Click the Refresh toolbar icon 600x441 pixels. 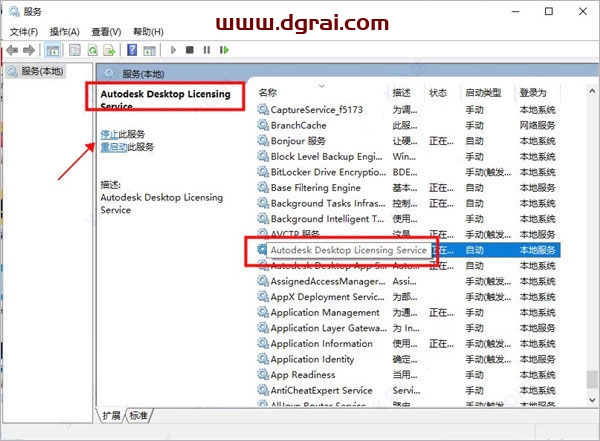(92, 50)
